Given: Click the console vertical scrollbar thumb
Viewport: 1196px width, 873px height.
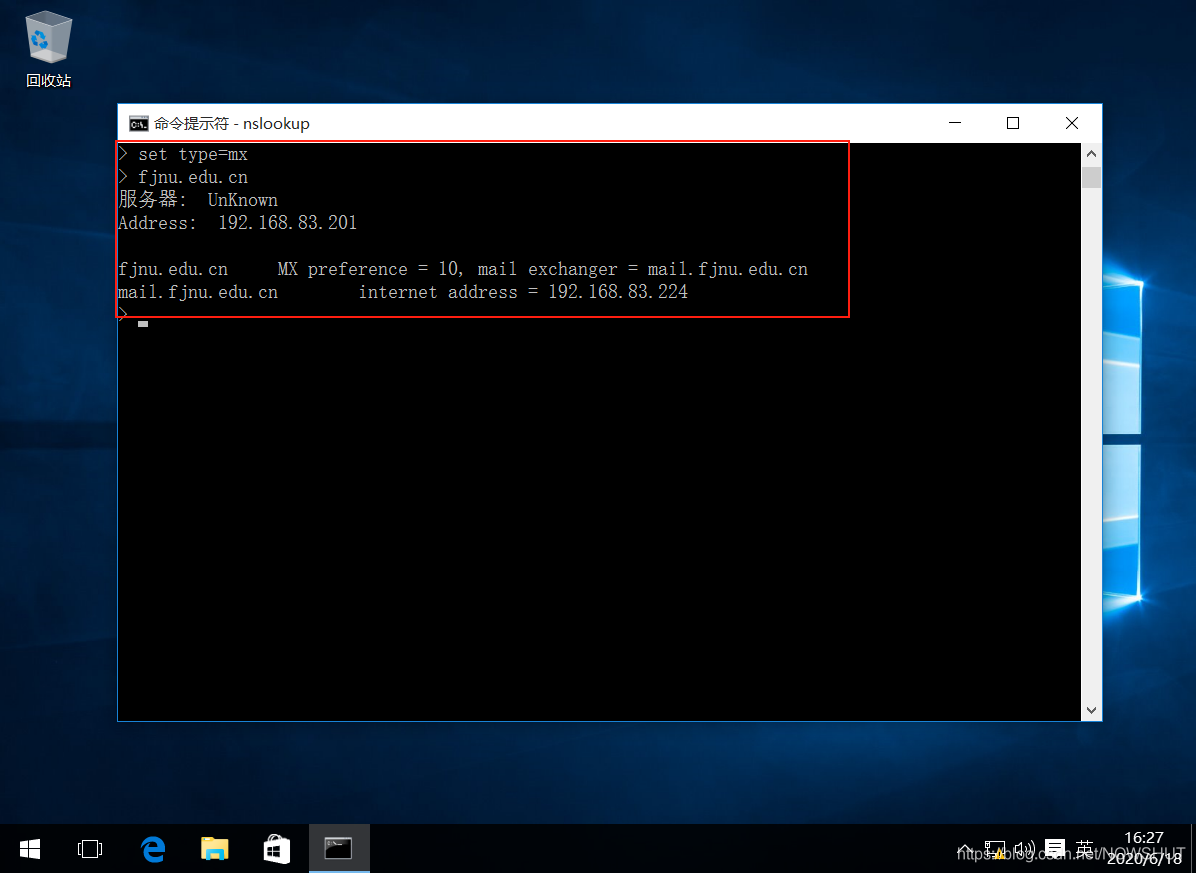Looking at the screenshot, I should click(1091, 178).
